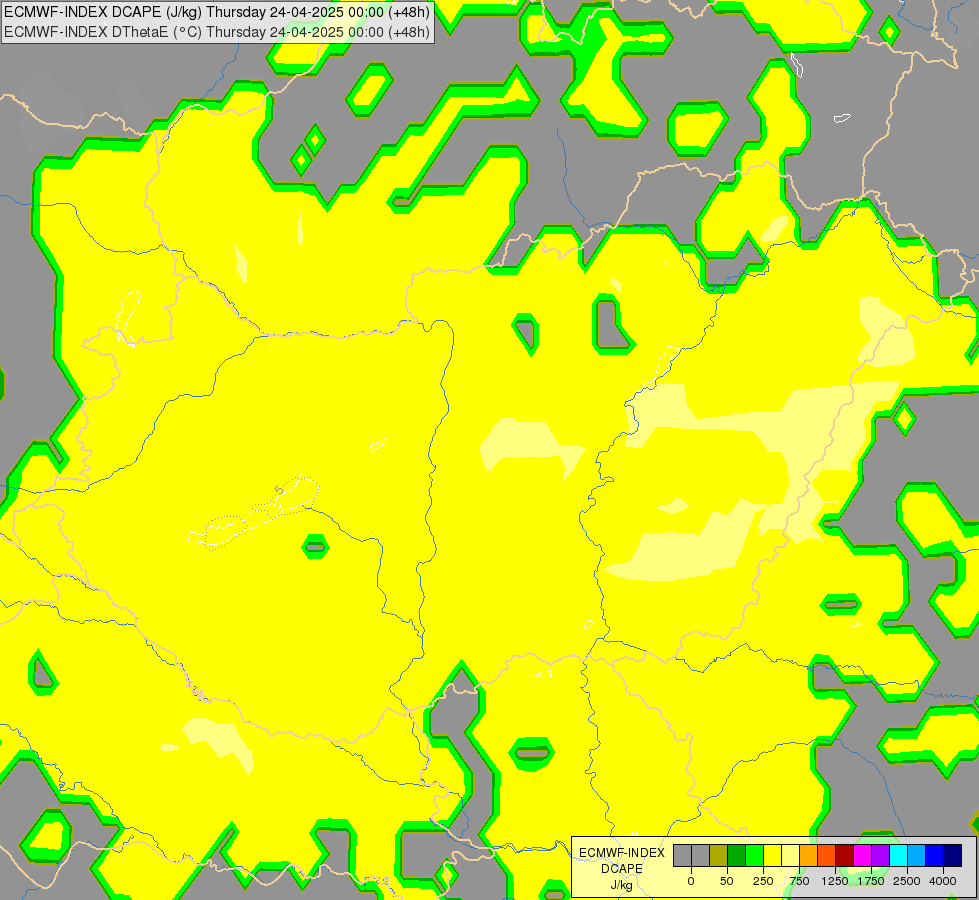Select the purple legend swatch

click(880, 855)
